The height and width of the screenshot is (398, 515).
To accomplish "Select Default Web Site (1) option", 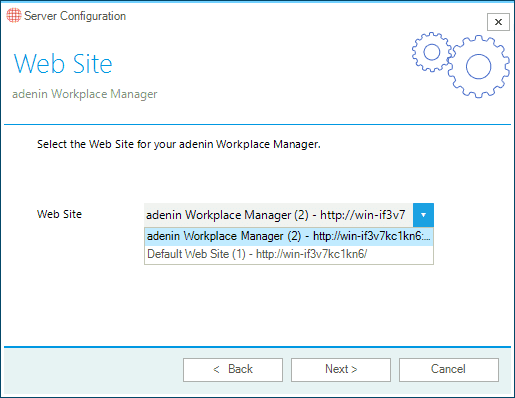I will pos(289,254).
